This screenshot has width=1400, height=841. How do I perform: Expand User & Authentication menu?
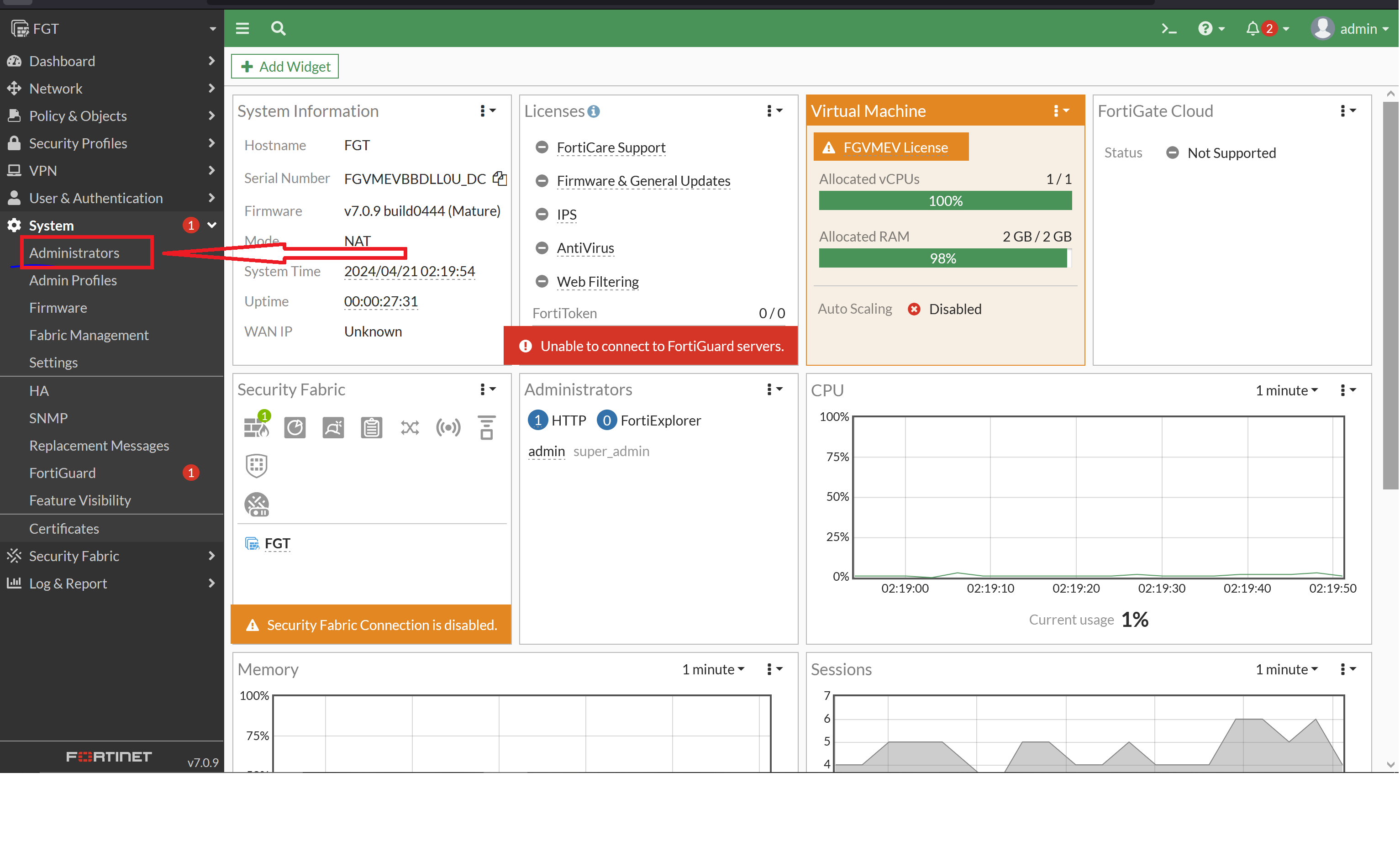pyautogui.click(x=112, y=198)
